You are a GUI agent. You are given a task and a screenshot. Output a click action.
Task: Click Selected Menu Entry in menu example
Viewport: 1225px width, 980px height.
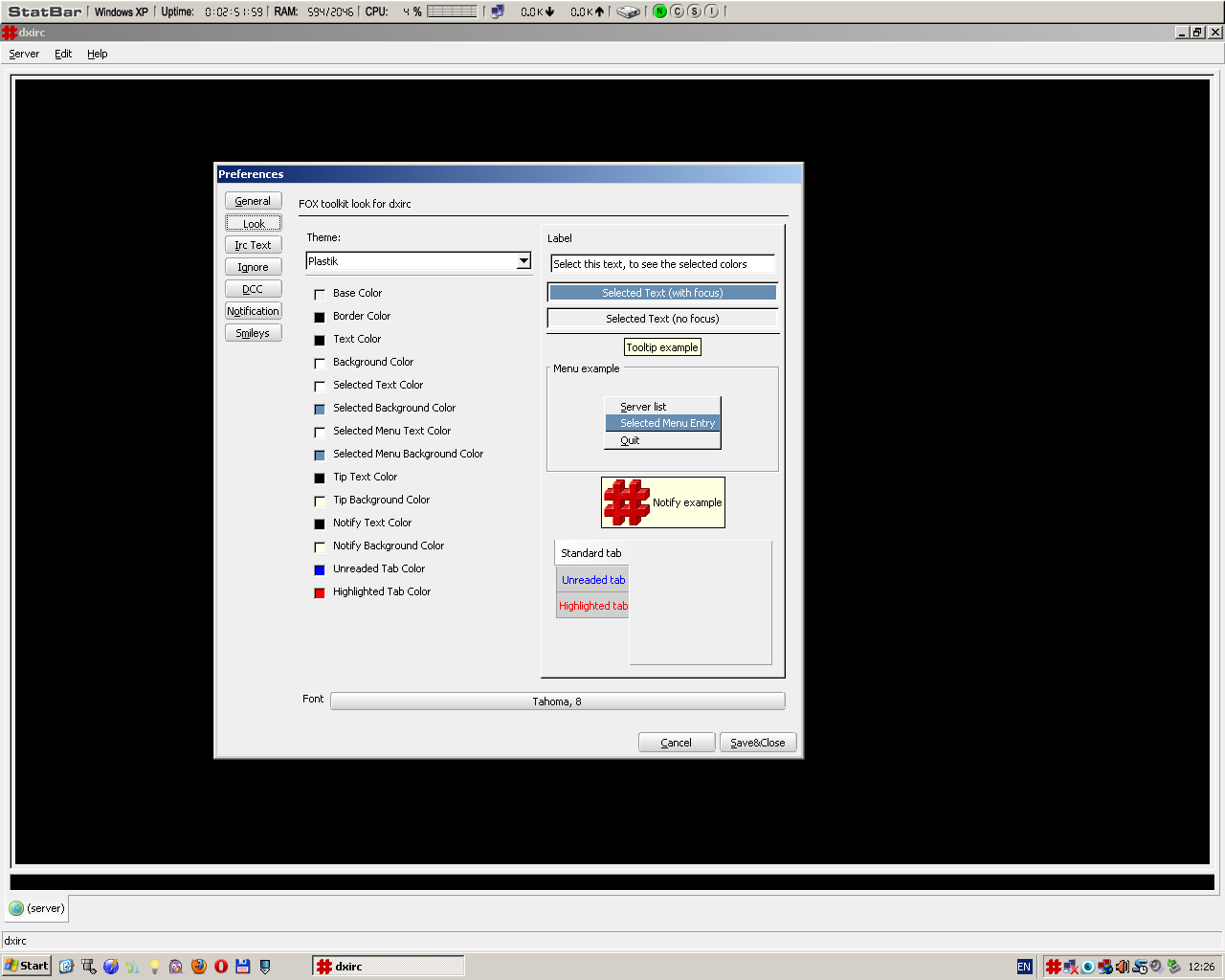click(662, 423)
